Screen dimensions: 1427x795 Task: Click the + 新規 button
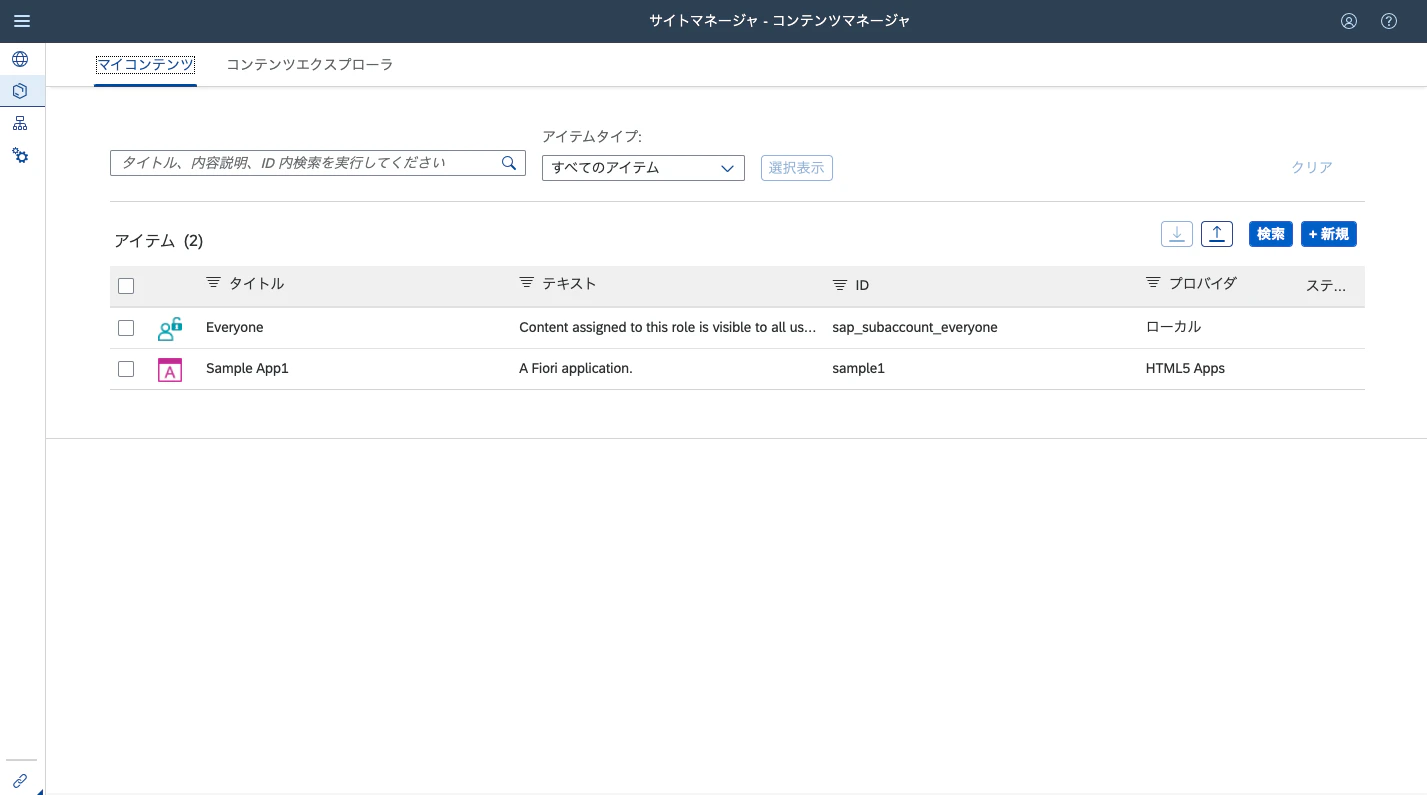[x=1329, y=234]
